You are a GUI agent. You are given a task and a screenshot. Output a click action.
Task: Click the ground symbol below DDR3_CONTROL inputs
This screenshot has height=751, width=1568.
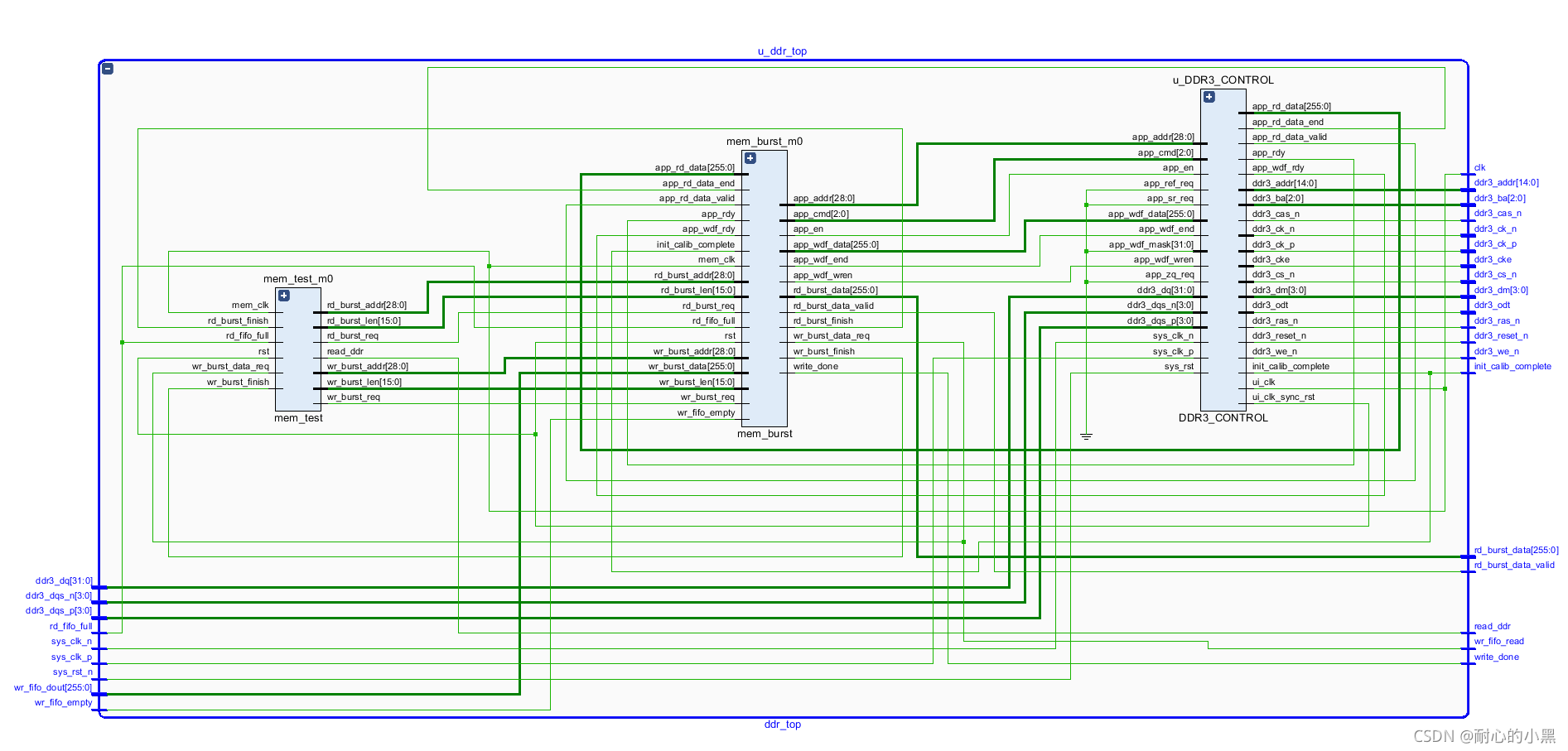tap(1086, 436)
